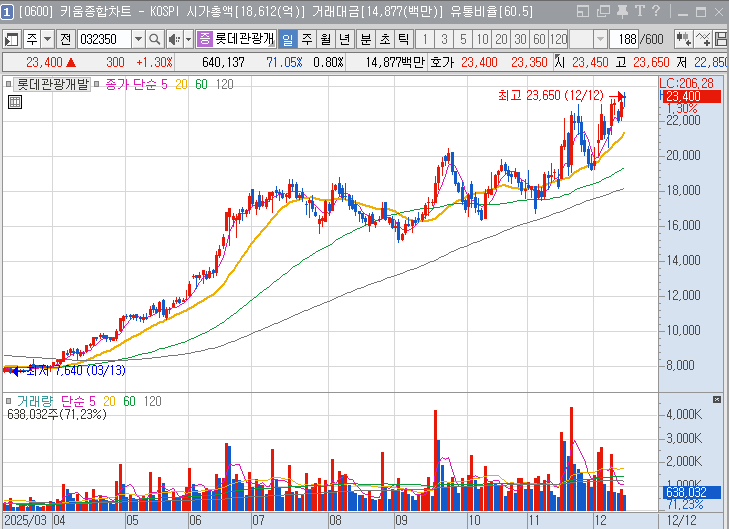Switch to 주 (weekly) candle period
Screen dimensions: 729x529
306,39
